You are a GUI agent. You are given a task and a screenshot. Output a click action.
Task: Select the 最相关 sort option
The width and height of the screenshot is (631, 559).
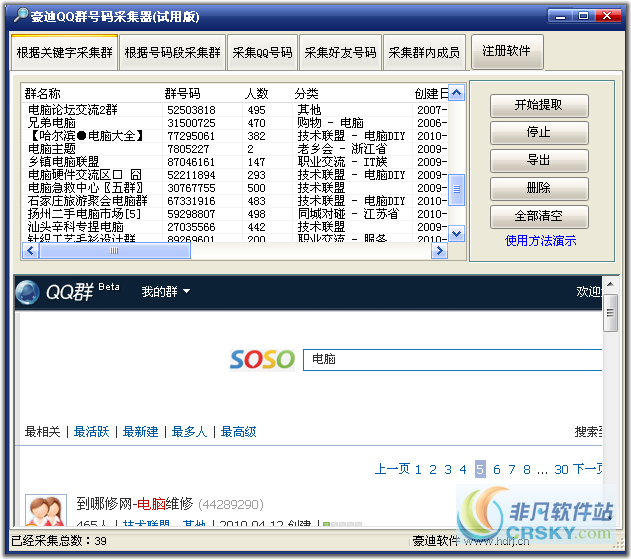click(42, 432)
